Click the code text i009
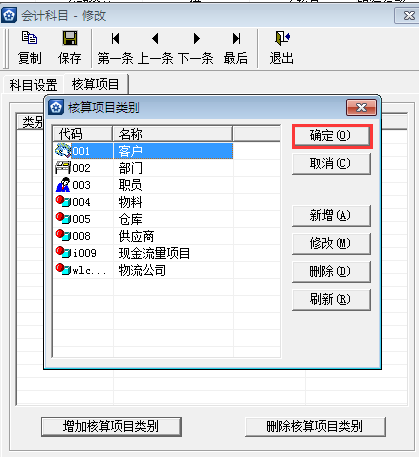419x457 pixels. (x=85, y=253)
